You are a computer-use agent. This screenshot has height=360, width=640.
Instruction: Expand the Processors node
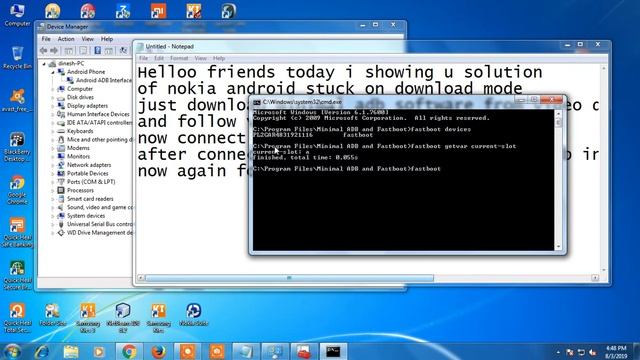53,191
